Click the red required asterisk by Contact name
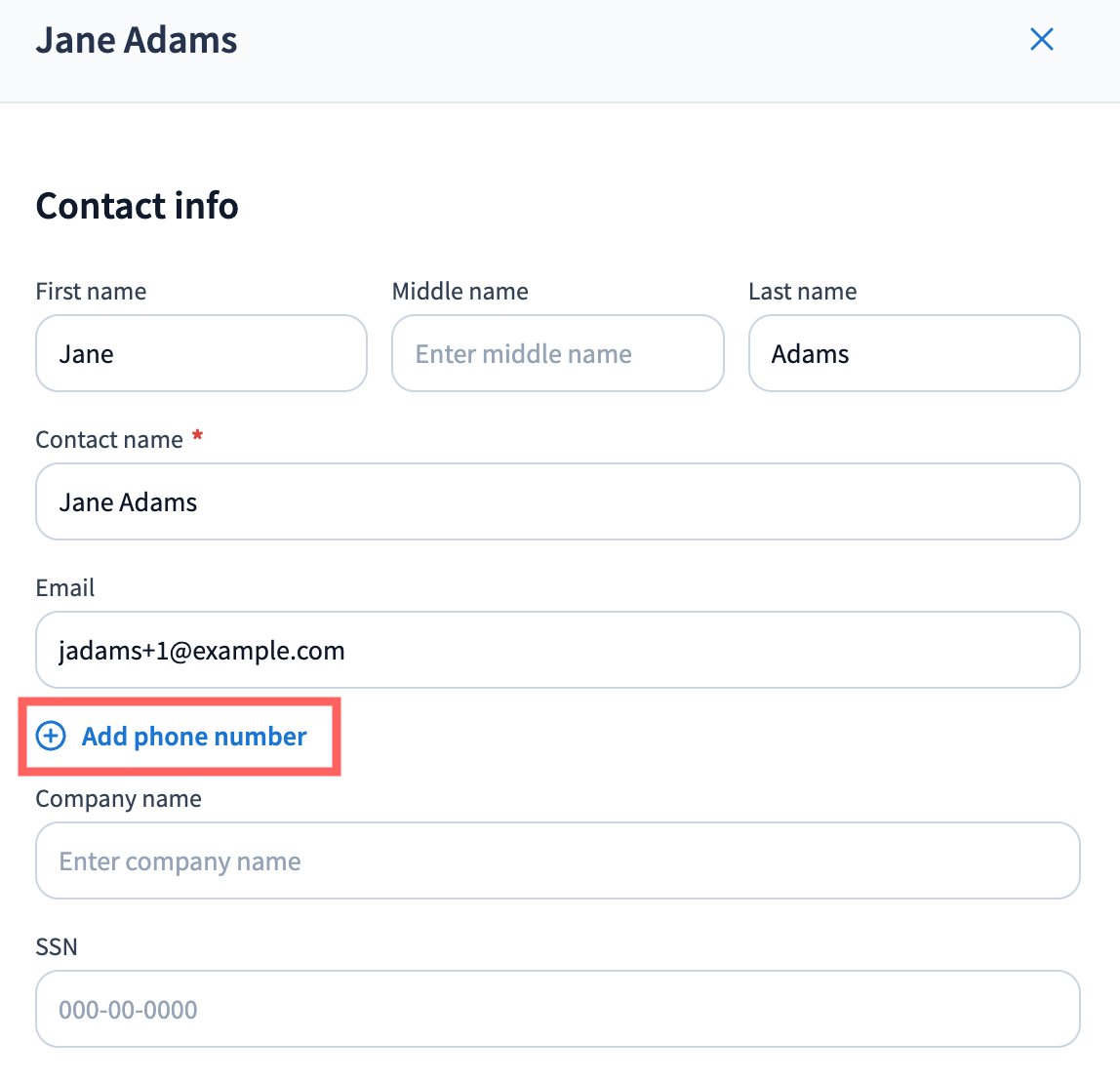 click(197, 437)
